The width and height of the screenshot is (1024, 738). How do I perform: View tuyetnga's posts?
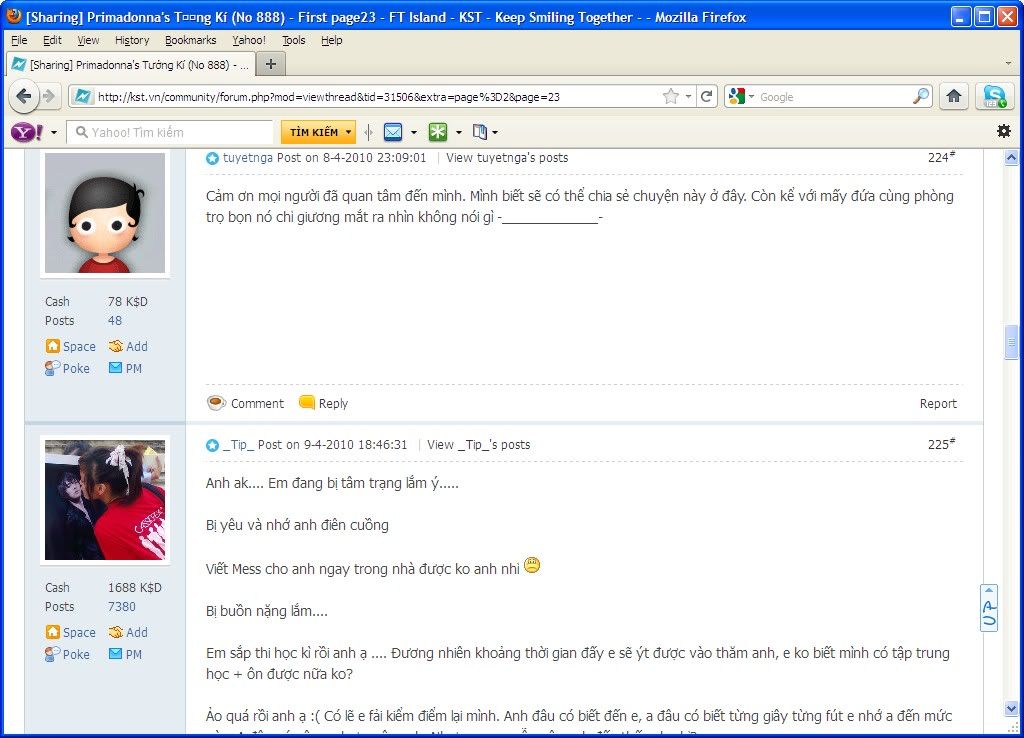pyautogui.click(x=507, y=157)
